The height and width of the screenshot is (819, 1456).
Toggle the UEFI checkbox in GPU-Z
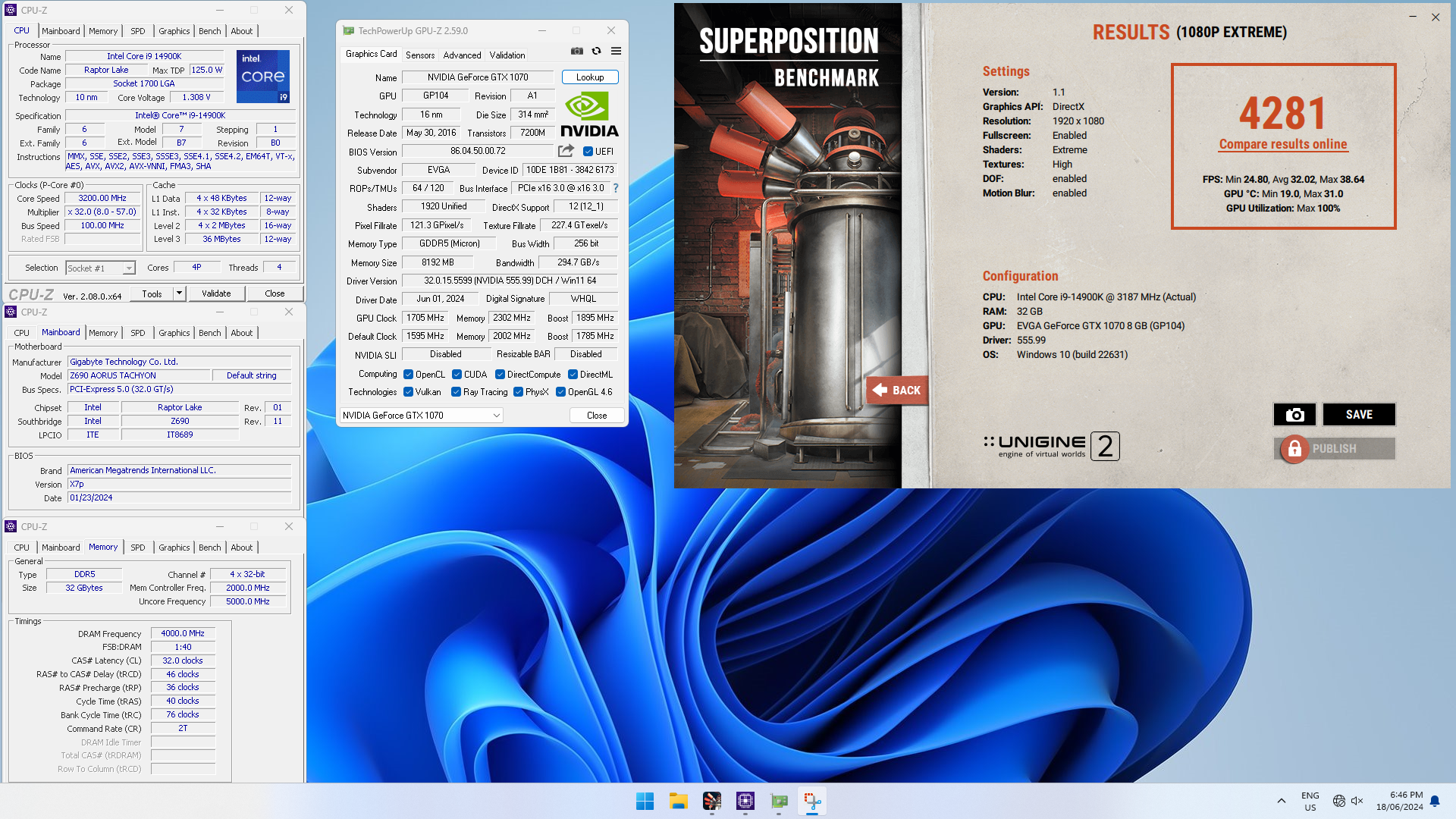tap(588, 152)
